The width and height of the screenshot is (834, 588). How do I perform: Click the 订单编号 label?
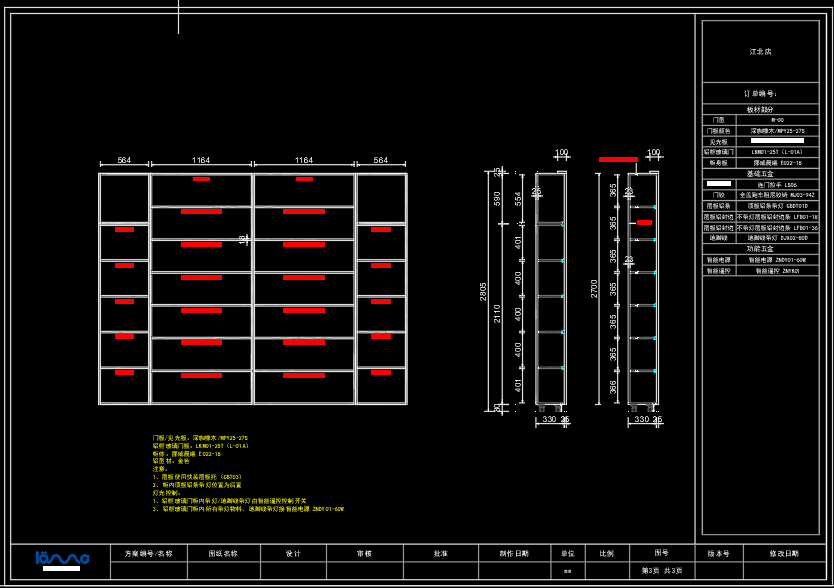761,93
